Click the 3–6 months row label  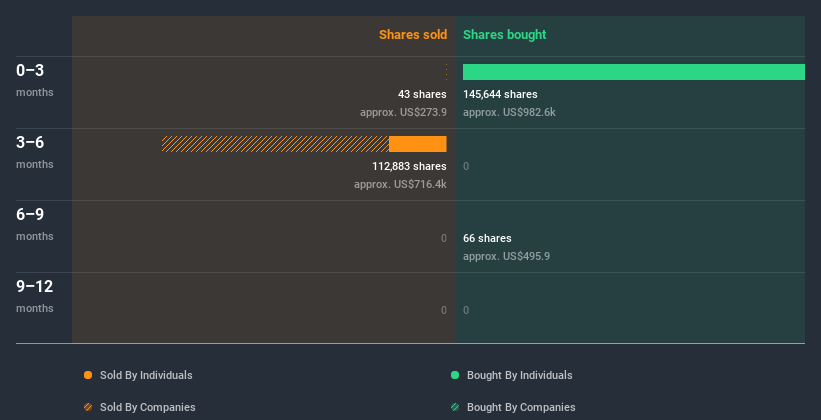pos(35,152)
